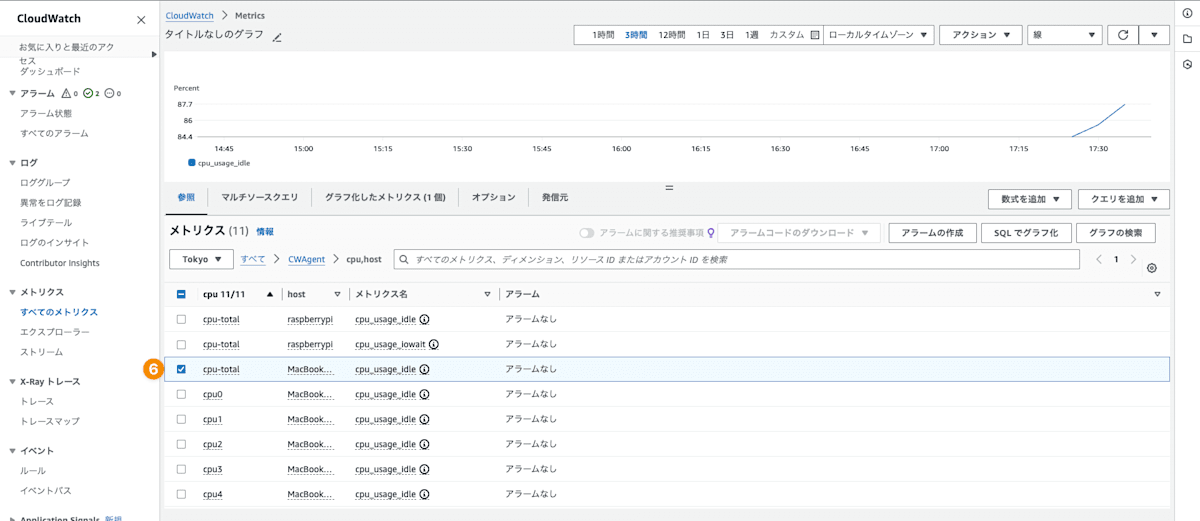Viewport: 1200px width, 521px height.
Task: Collapse the アラーム sidebar section
Action: (x=13, y=93)
